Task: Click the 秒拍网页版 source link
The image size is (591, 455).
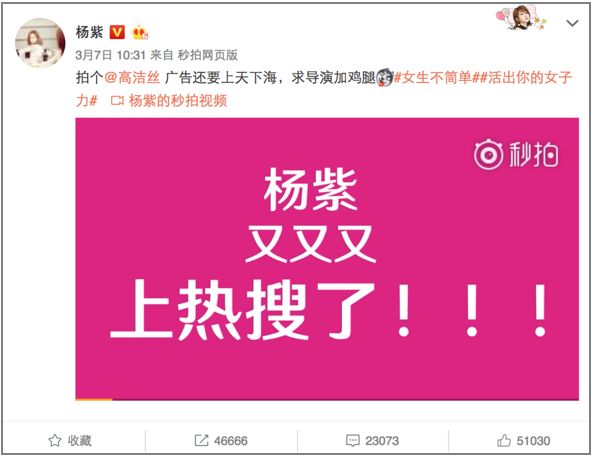Action: pyautogui.click(x=208, y=55)
